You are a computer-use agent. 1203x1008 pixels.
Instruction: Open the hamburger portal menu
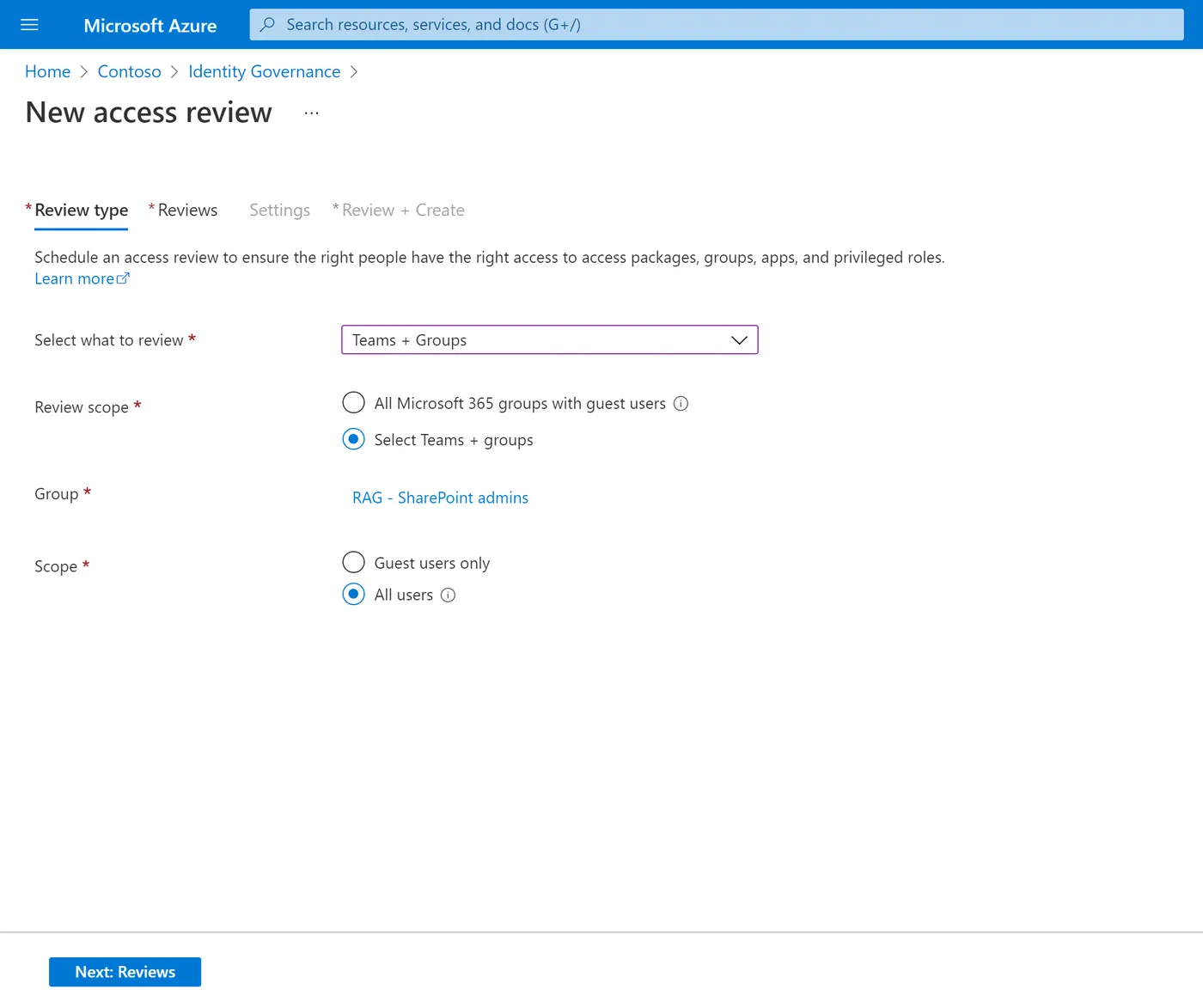(x=29, y=25)
